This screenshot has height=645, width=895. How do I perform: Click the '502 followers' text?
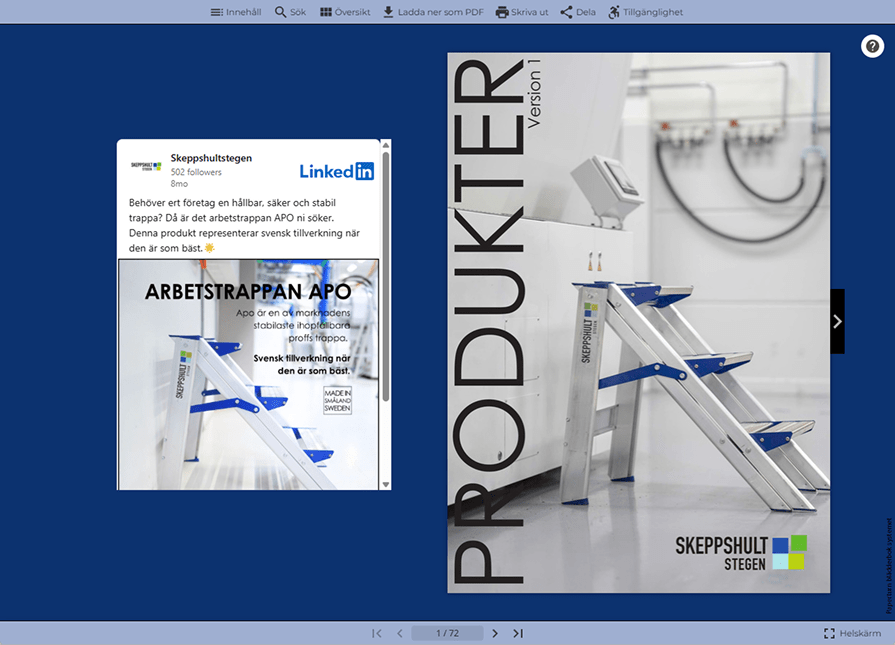pos(196,172)
